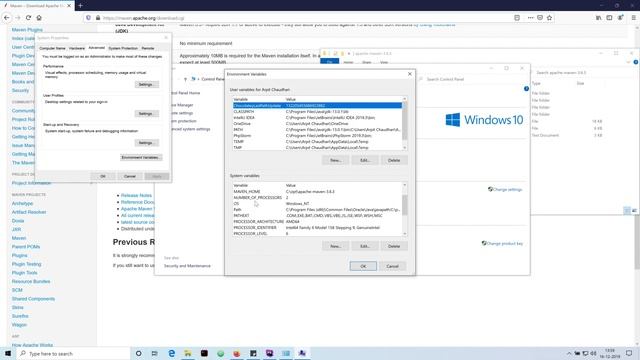The height and width of the screenshot is (360, 640).
Task: Open Cortana from the taskbar
Action: 138,353
